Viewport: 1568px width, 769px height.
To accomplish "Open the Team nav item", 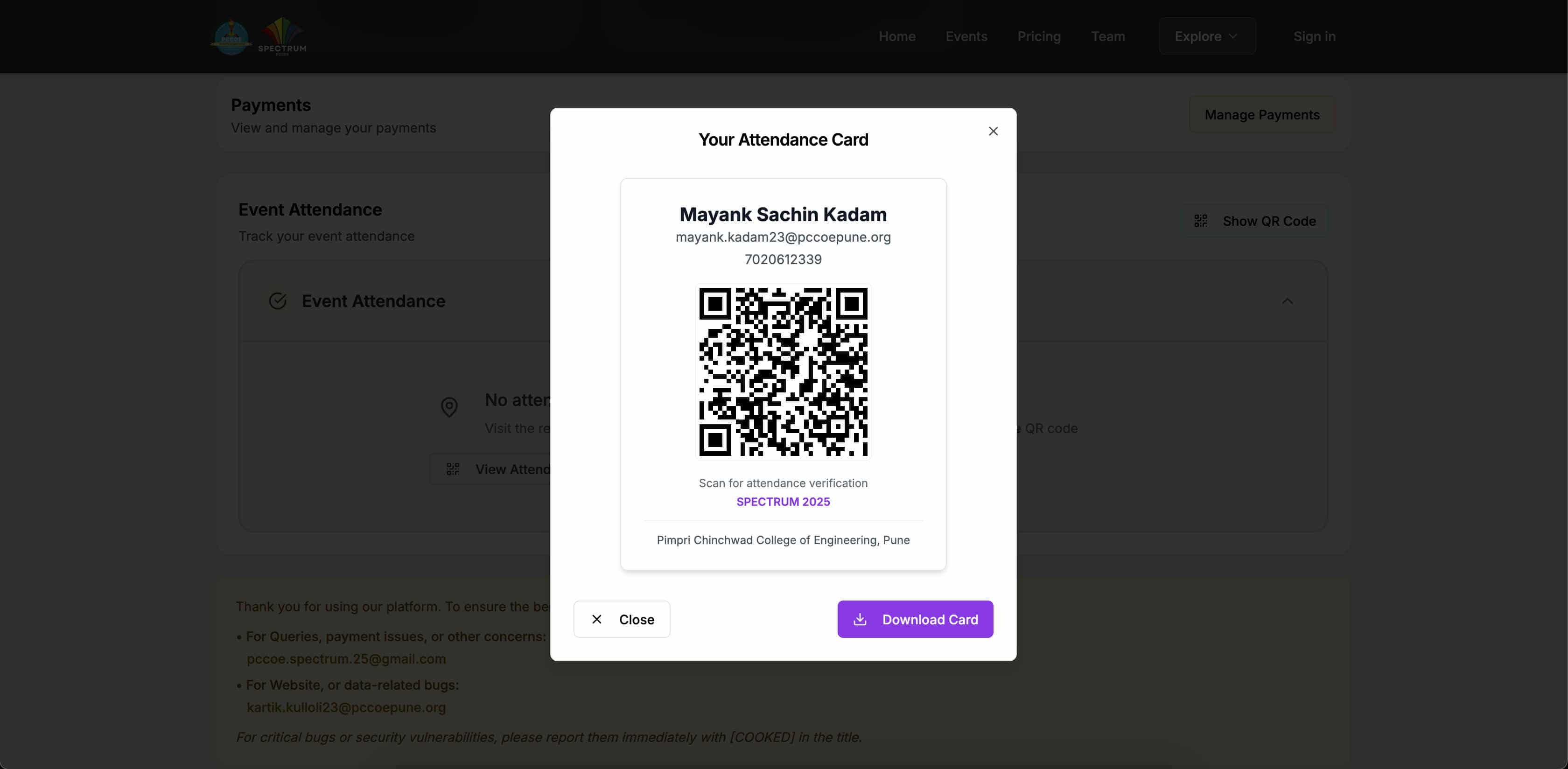I will 1107,36.
